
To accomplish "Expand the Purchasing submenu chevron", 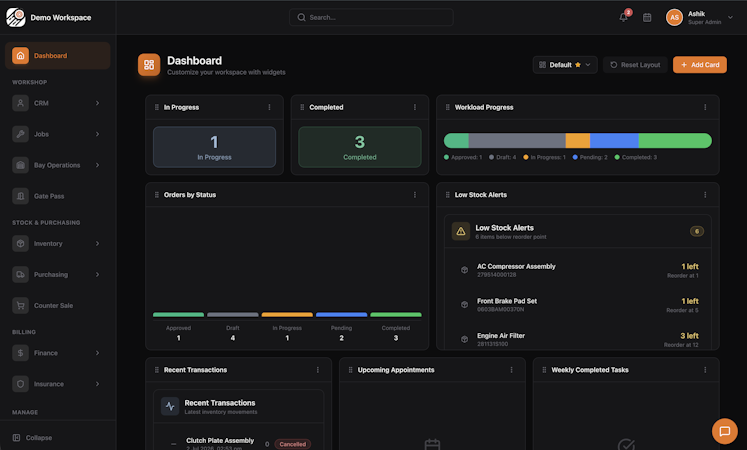I will pos(98,274).
